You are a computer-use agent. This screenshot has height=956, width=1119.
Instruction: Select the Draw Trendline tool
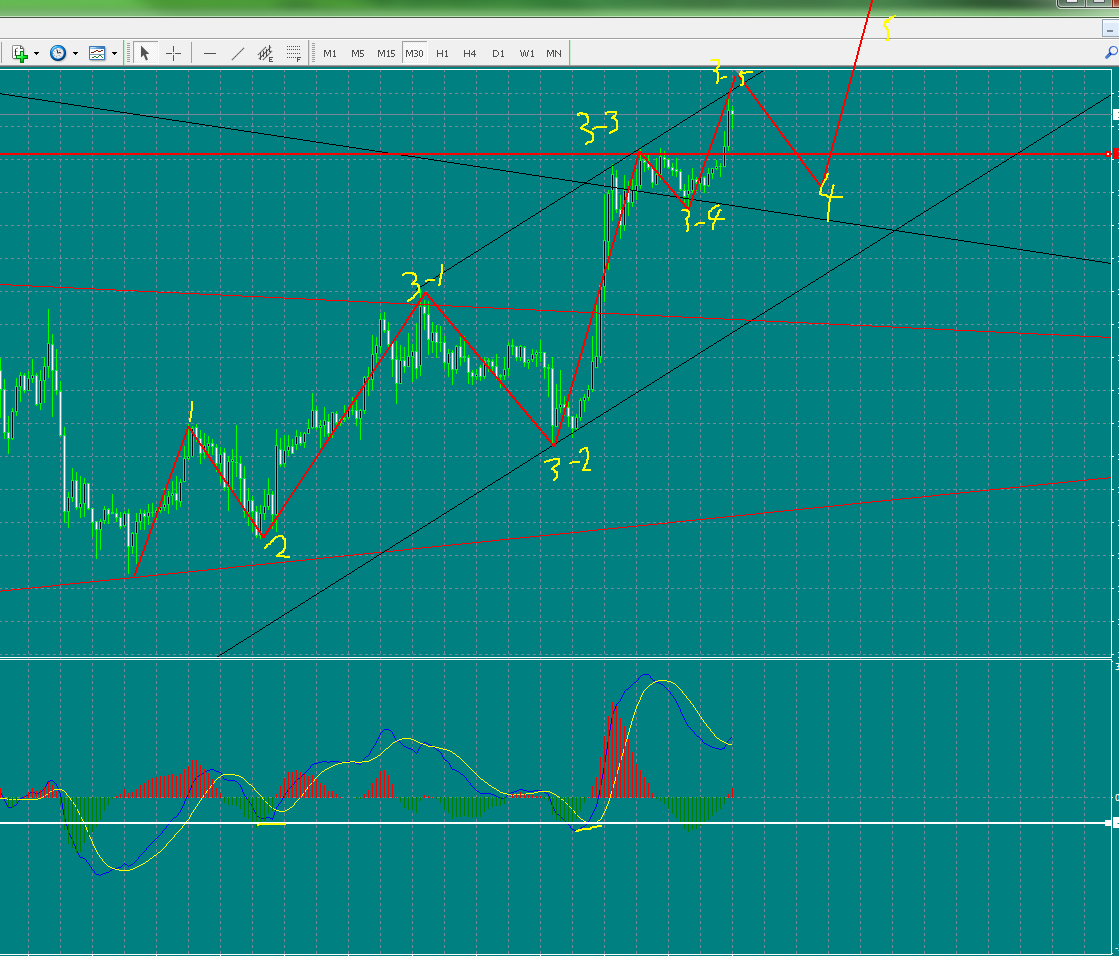238,54
